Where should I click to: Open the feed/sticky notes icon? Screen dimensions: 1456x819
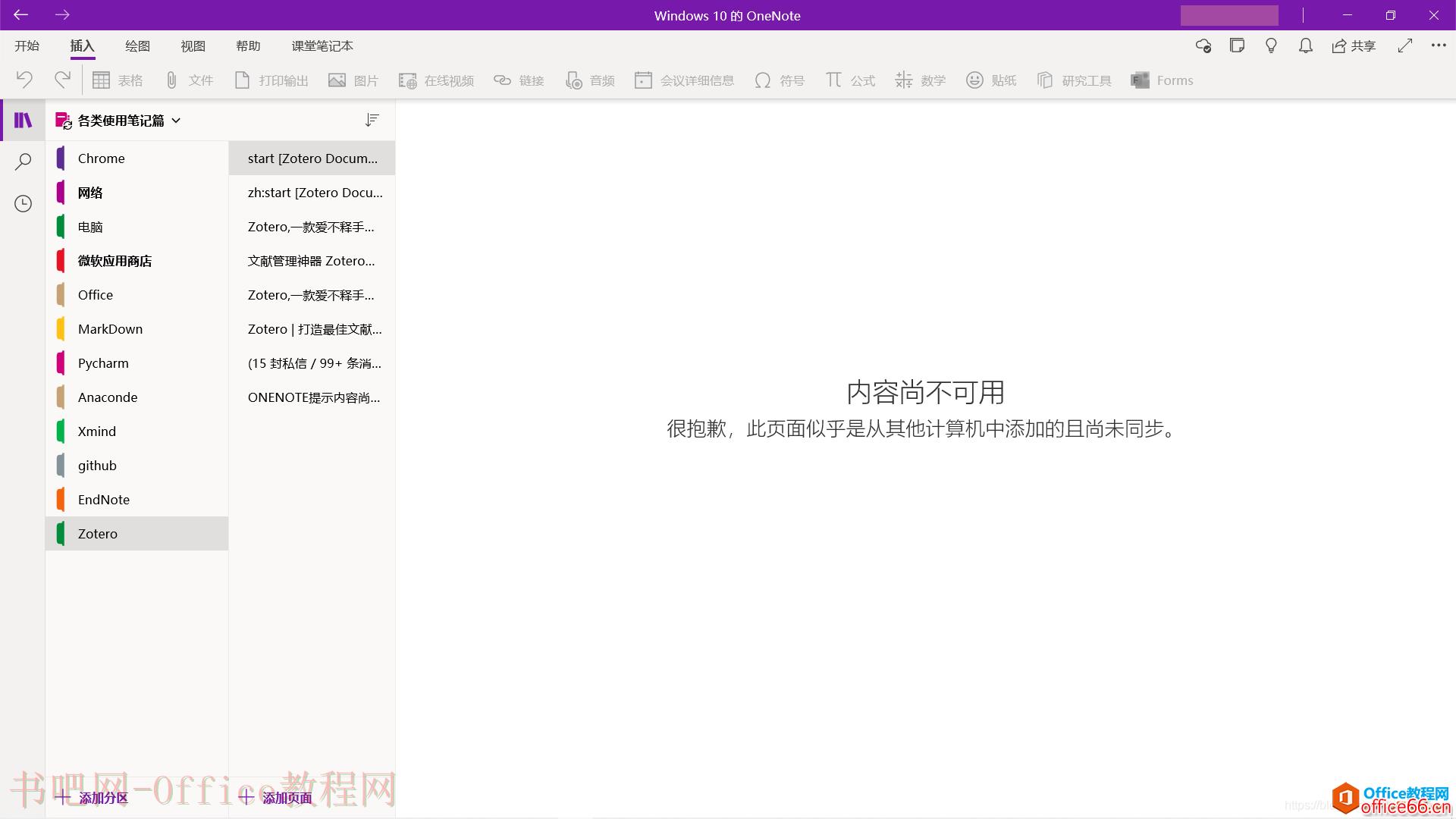click(1237, 46)
